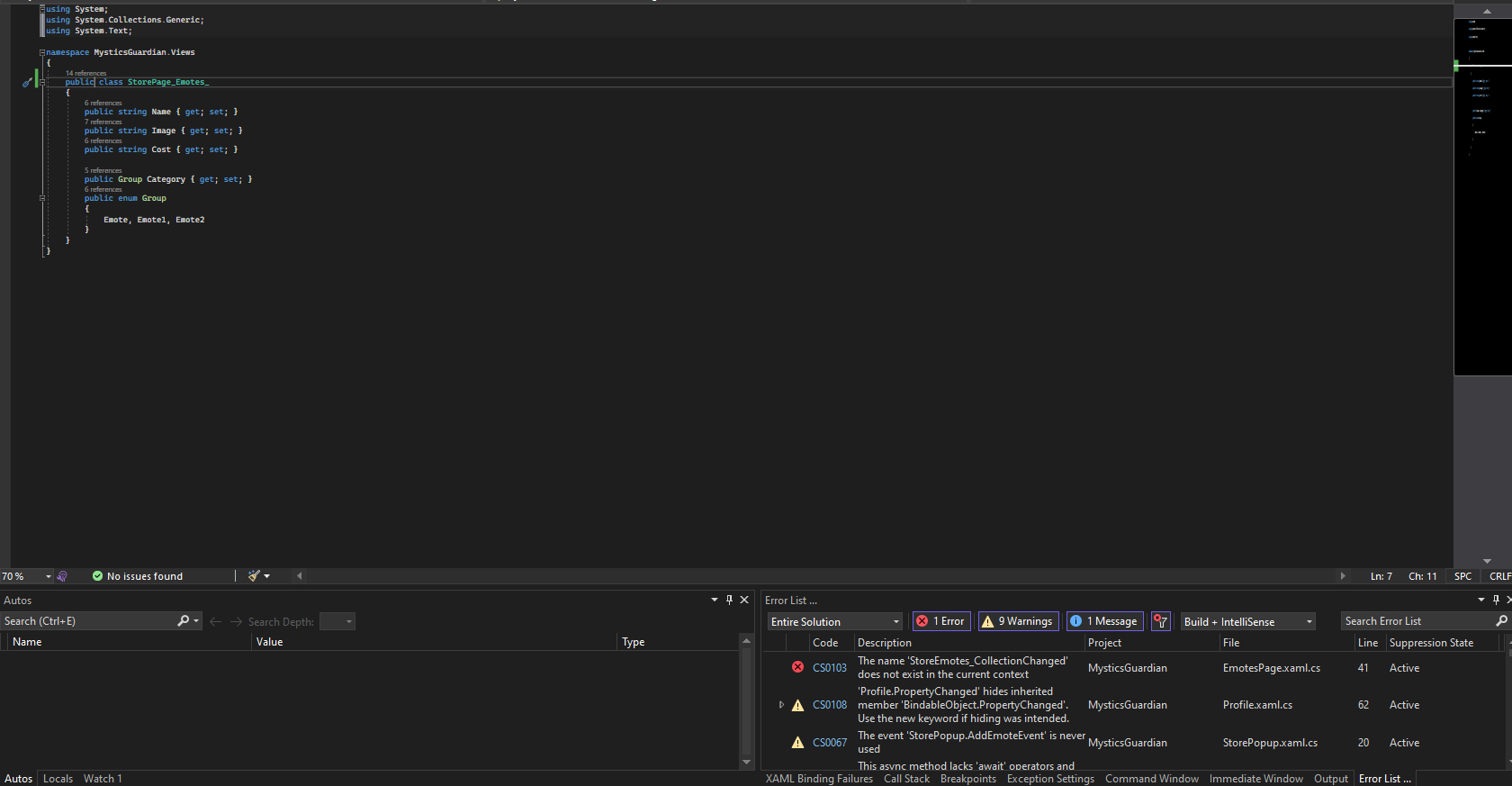Toggle the 1 Error filter
The width and height of the screenshot is (1512, 786).
941,621
